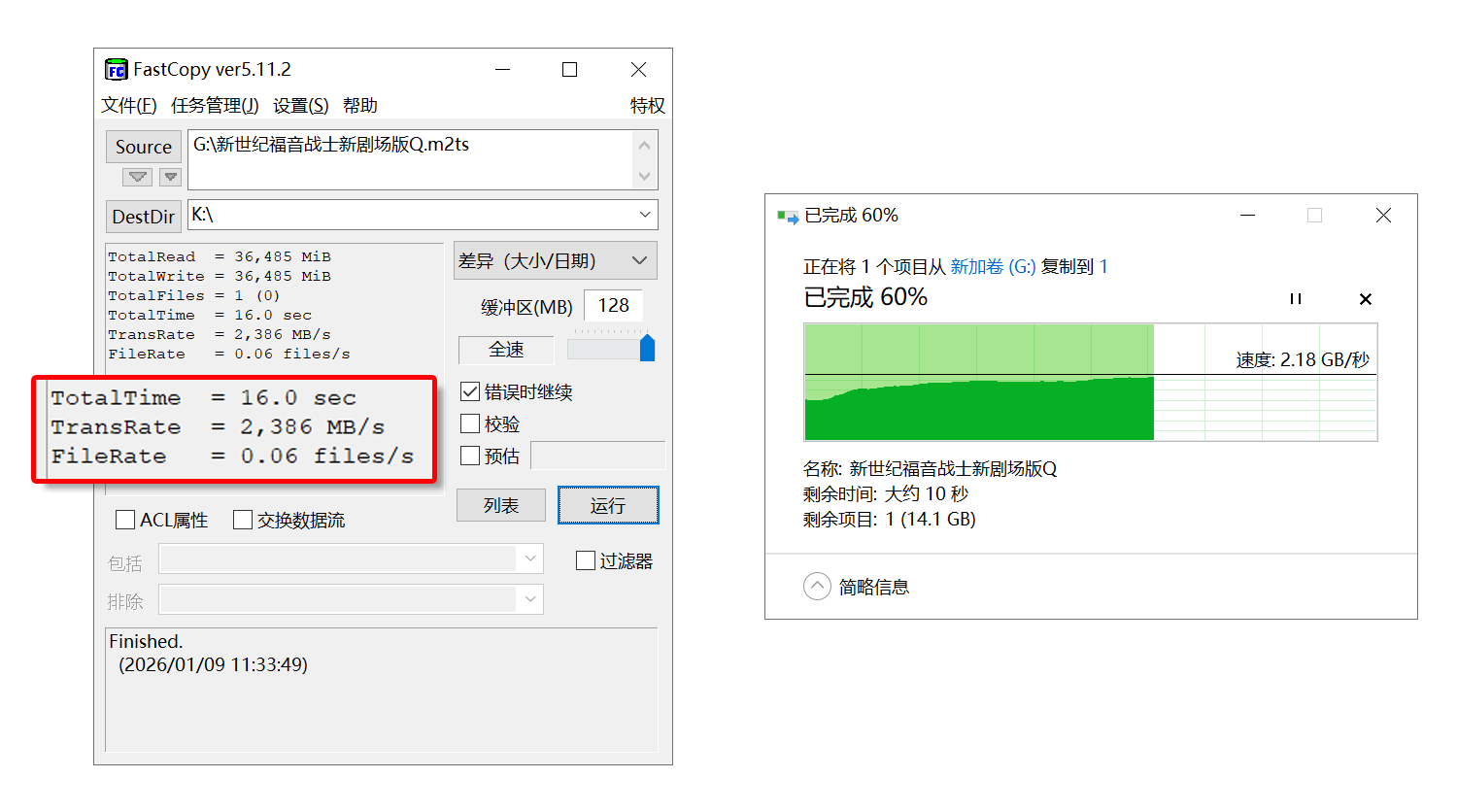This screenshot has height=812, width=1457.
Task: Cancel the Windows file copy with X button
Action: coord(1365,299)
